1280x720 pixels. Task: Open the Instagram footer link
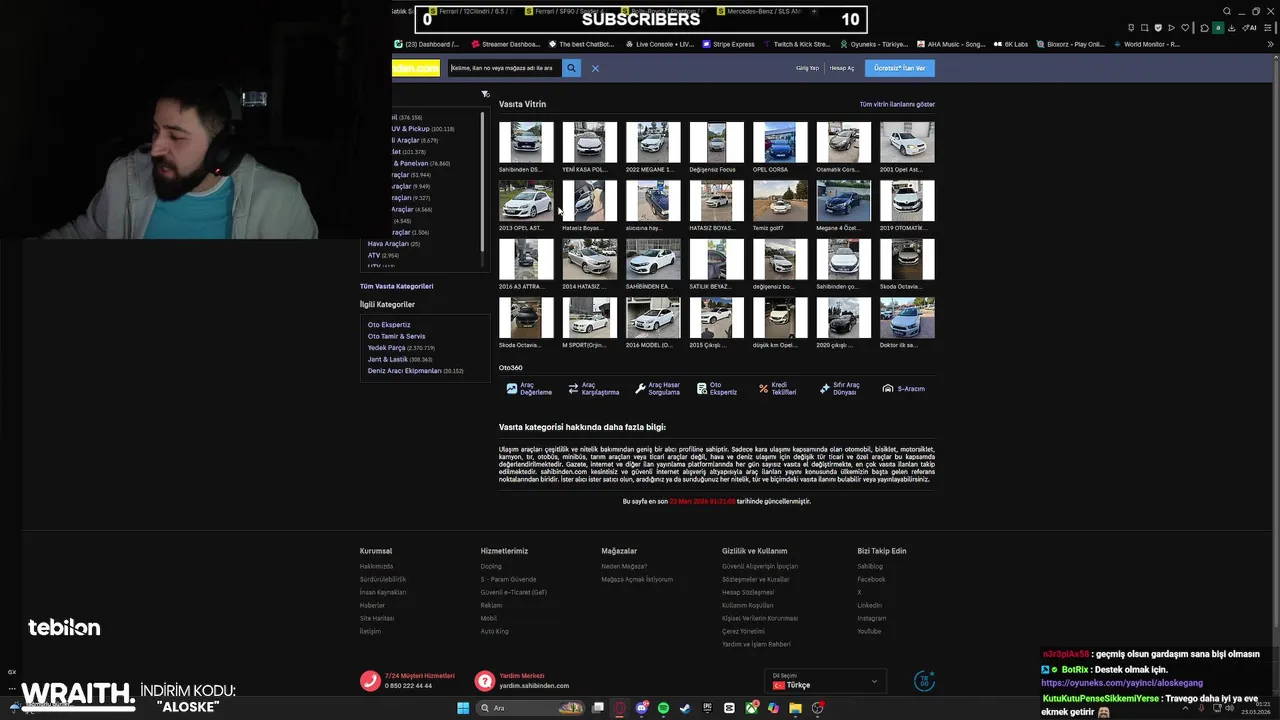[871, 618]
